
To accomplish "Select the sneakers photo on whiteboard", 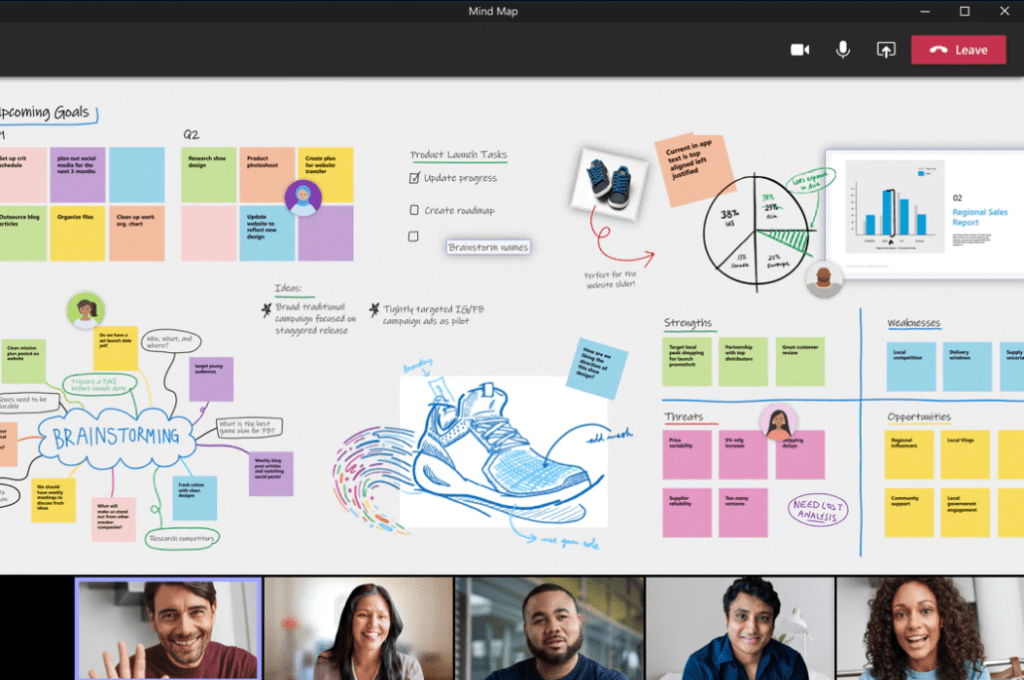I will click(608, 183).
